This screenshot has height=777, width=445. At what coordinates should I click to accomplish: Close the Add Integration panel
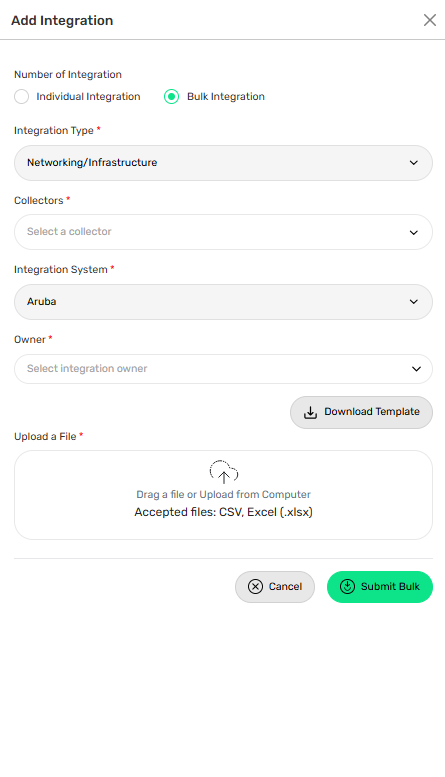tap(430, 20)
